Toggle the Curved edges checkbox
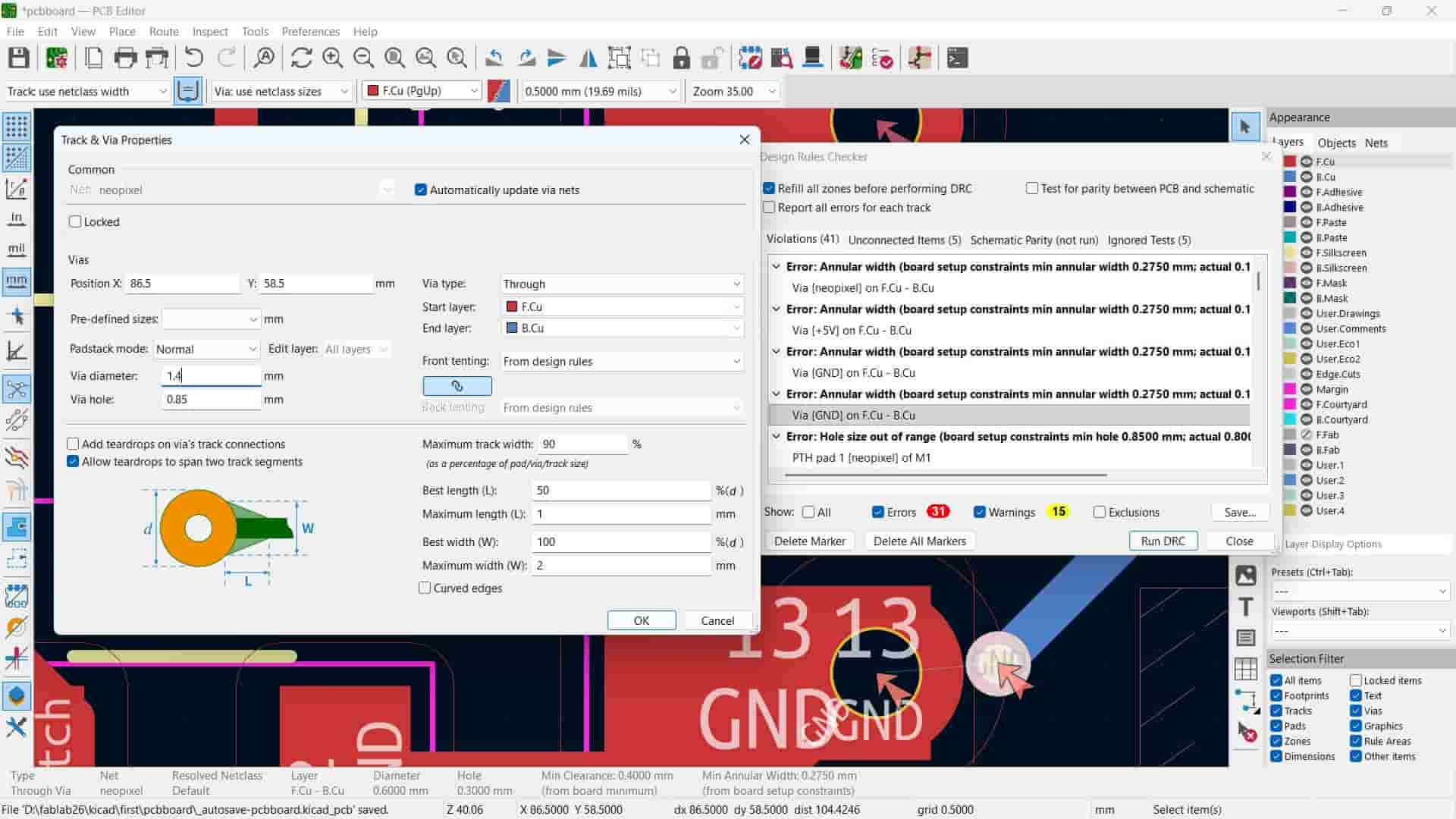This screenshot has height=819, width=1456. tap(425, 588)
